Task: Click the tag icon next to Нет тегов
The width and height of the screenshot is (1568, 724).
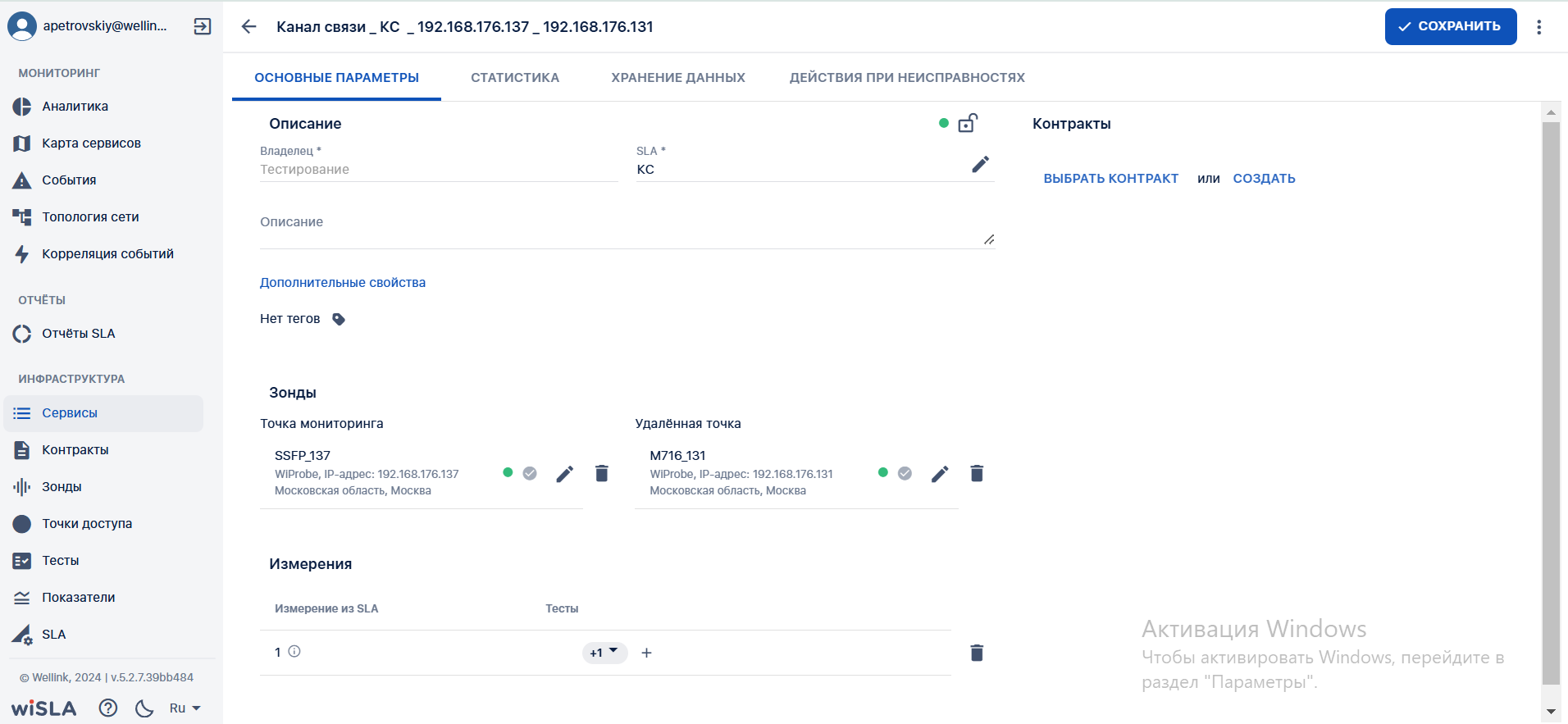Action: [339, 319]
